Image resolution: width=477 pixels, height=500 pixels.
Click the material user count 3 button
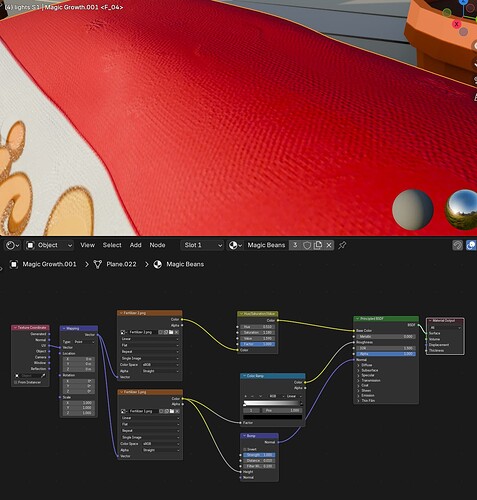(x=295, y=245)
